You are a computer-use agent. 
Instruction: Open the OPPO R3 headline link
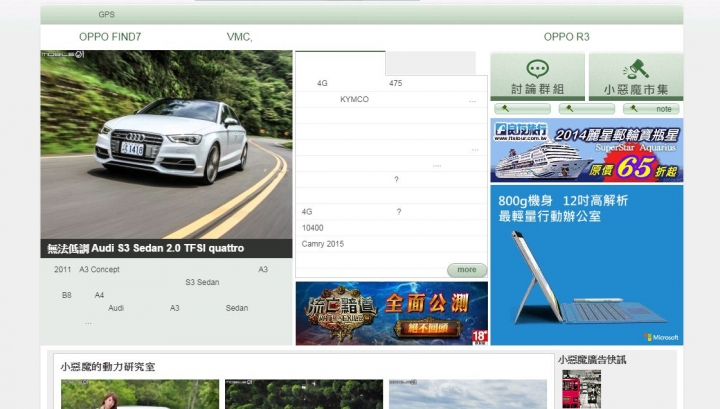point(567,37)
